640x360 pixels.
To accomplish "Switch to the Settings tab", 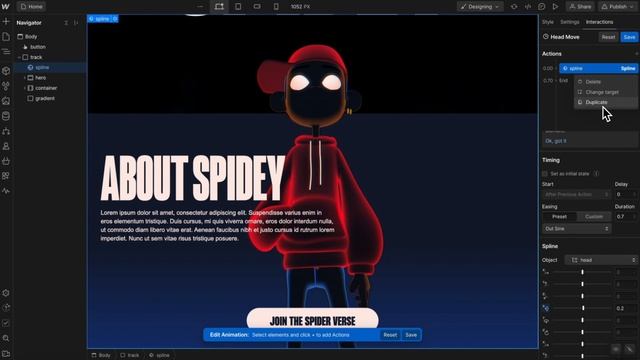I will [x=569, y=22].
